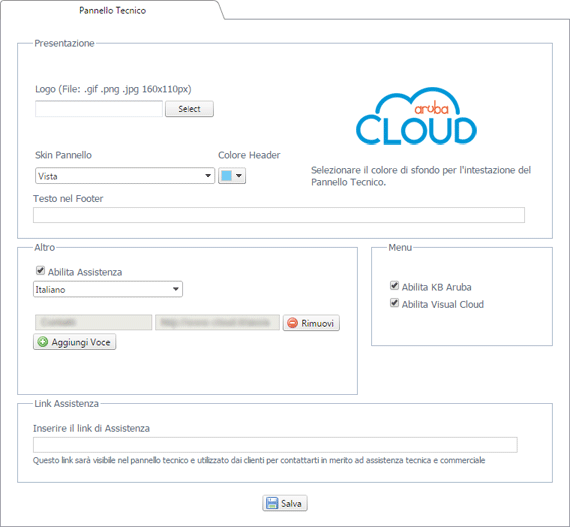Open the Italiano language dropdown
Screen dimensions: 570x527
[x=108, y=289]
